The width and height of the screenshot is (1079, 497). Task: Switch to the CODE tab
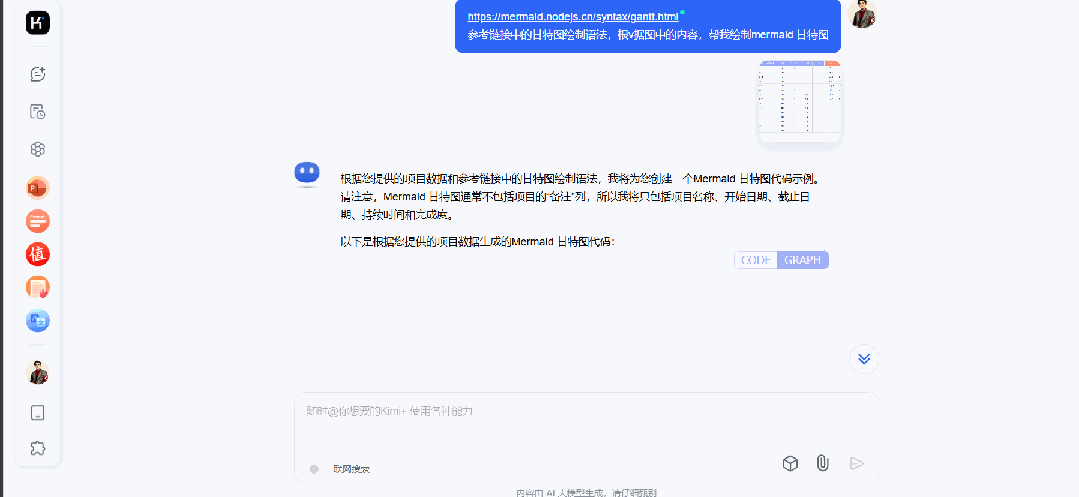(x=756, y=260)
